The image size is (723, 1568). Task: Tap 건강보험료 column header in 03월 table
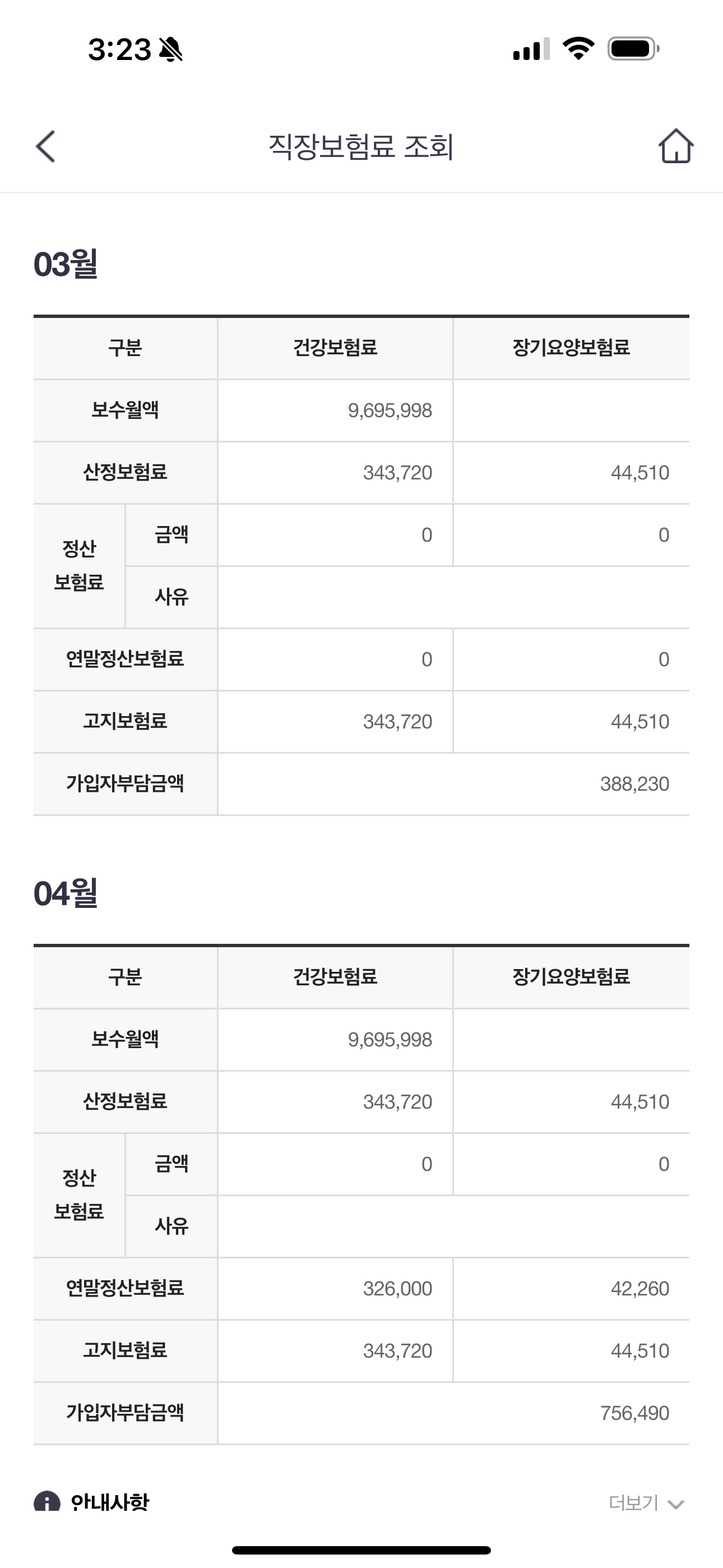(335, 348)
